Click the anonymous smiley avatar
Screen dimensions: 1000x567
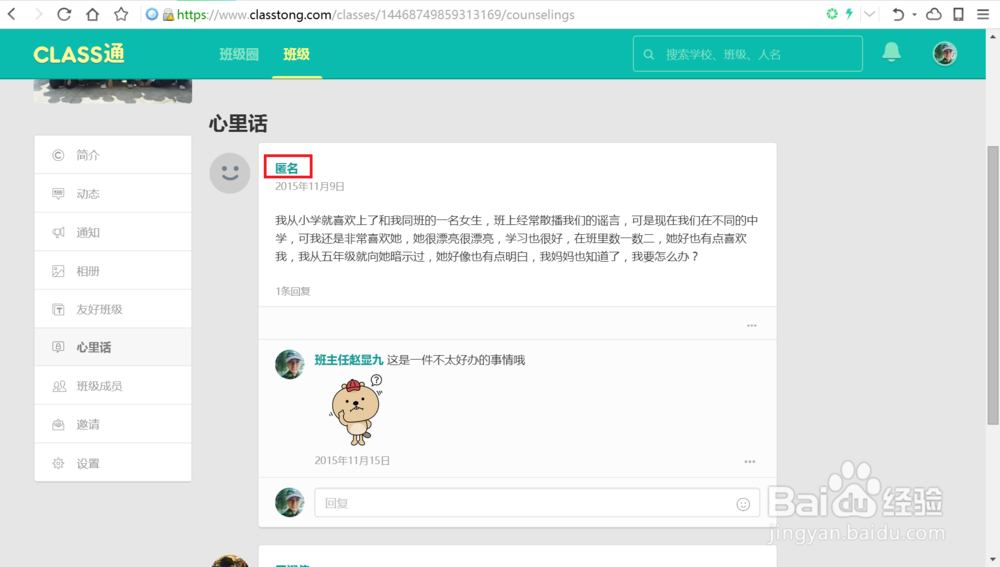pos(230,173)
